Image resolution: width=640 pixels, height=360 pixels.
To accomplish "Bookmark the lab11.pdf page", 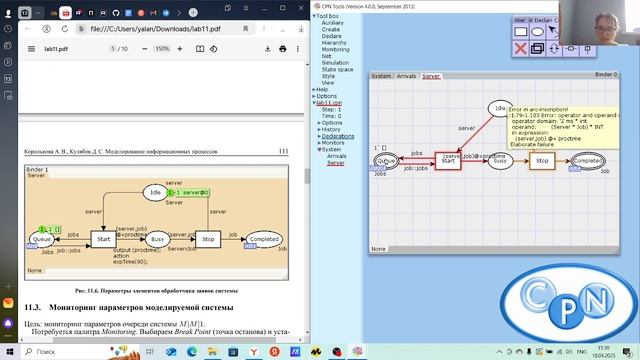I will click(x=245, y=29).
